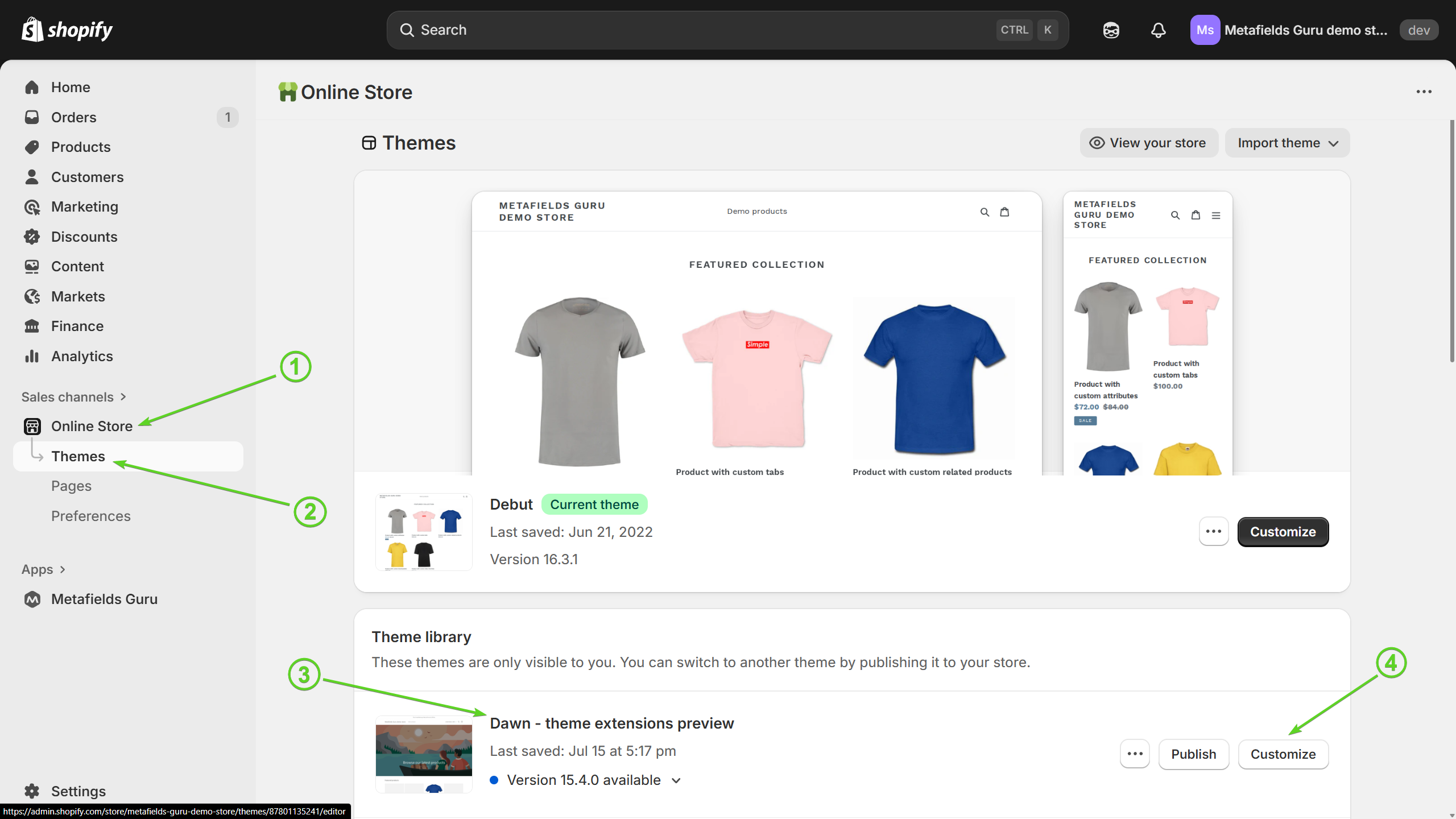This screenshot has width=1456, height=819.
Task: Select Pages under Online Store
Action: (x=71, y=486)
